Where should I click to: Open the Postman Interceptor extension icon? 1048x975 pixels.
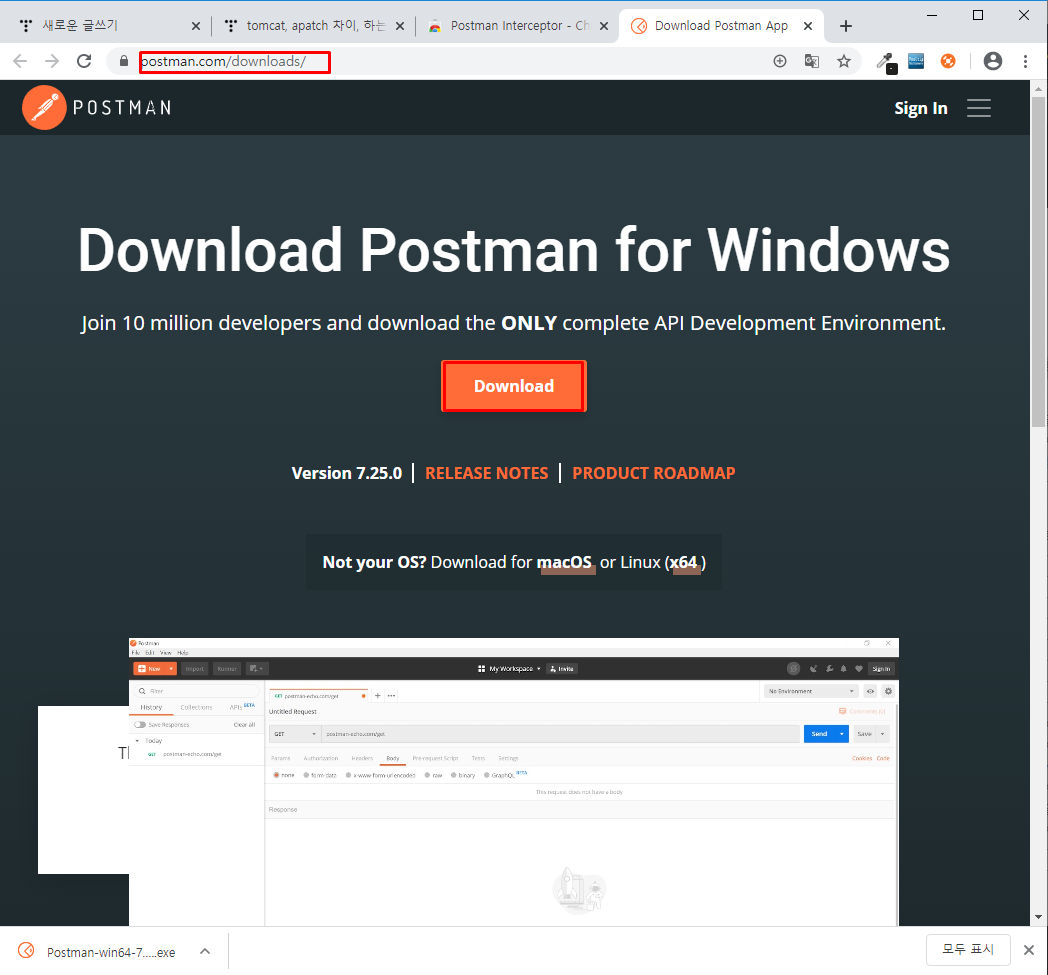(948, 61)
